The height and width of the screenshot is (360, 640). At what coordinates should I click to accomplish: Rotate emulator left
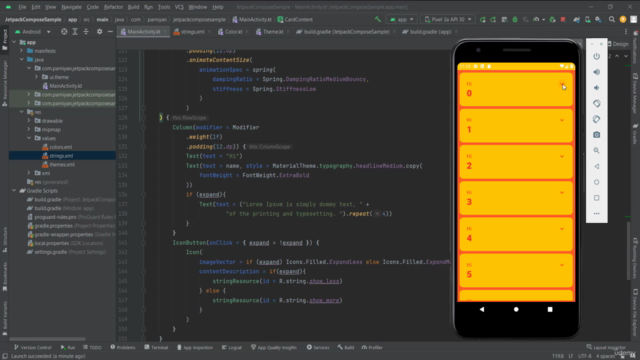click(596, 103)
